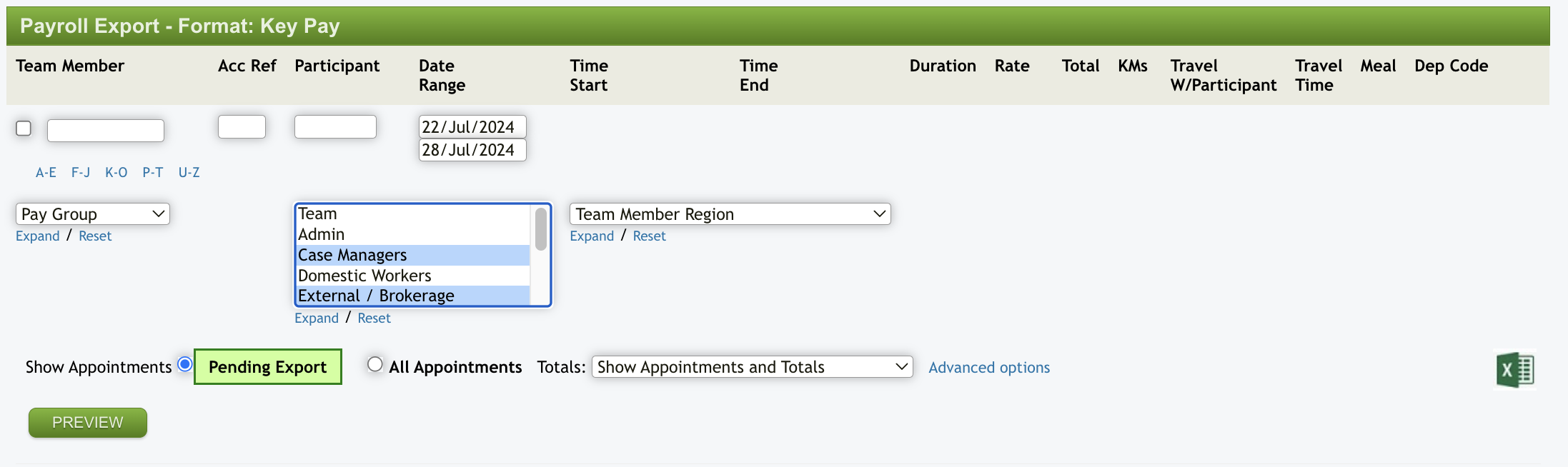Click the start date field 22/Jul/2024

472,127
